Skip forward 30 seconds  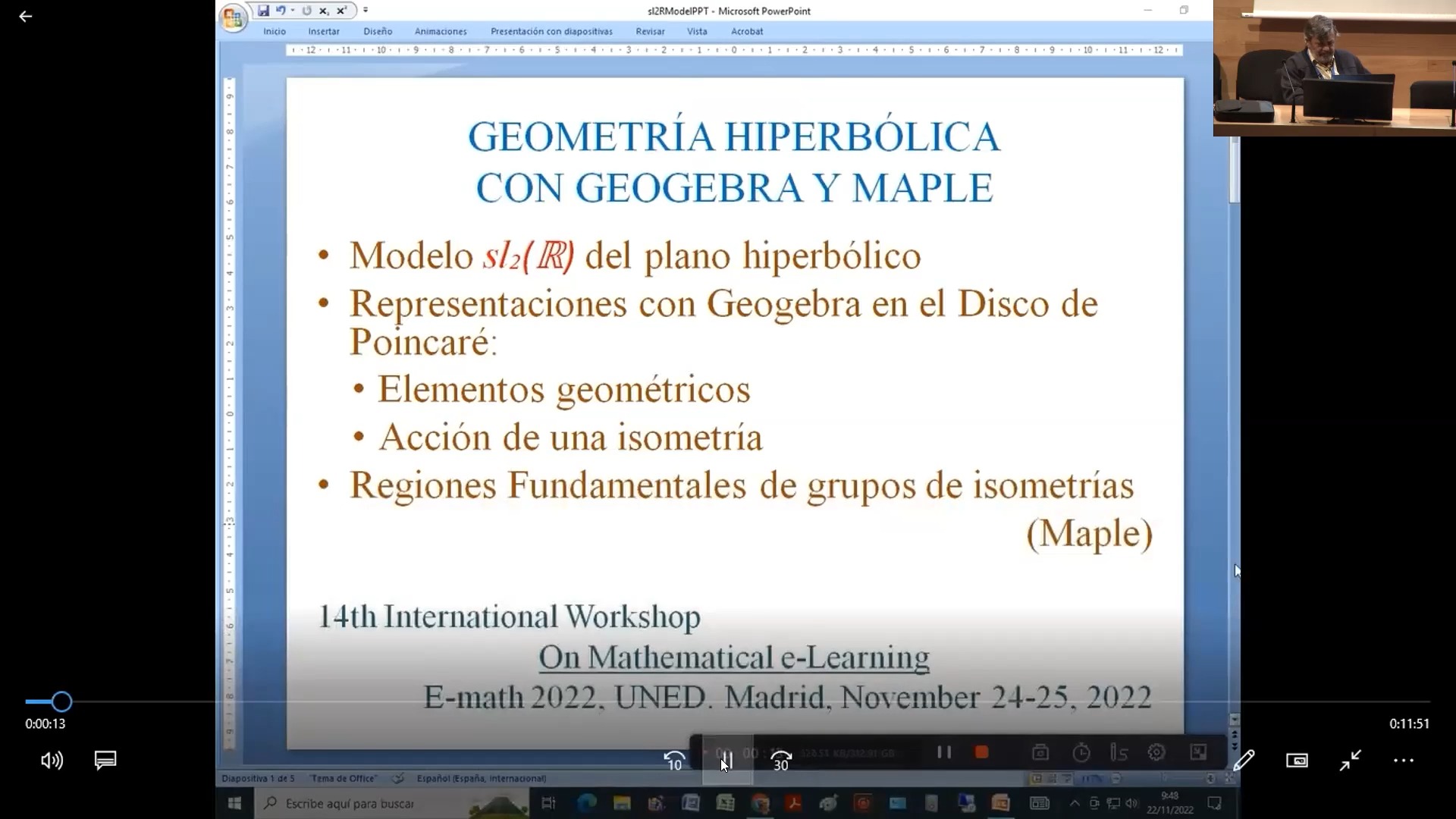780,761
